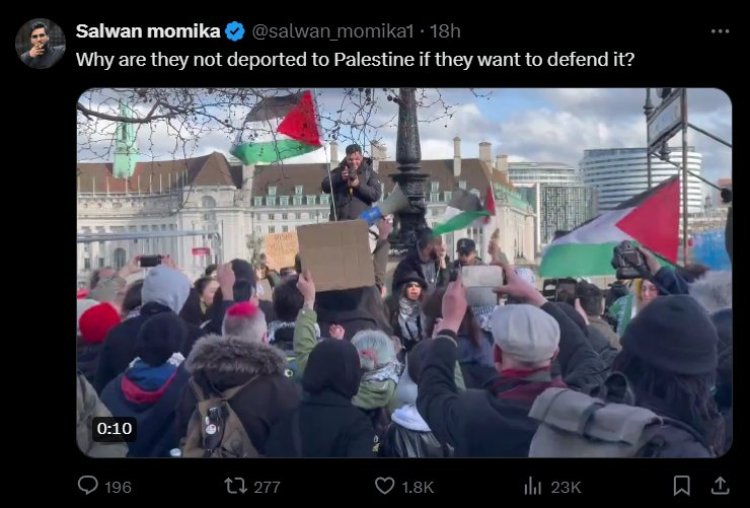Open Salwan momika profile picture
The image size is (750, 508).
click(x=40, y=44)
